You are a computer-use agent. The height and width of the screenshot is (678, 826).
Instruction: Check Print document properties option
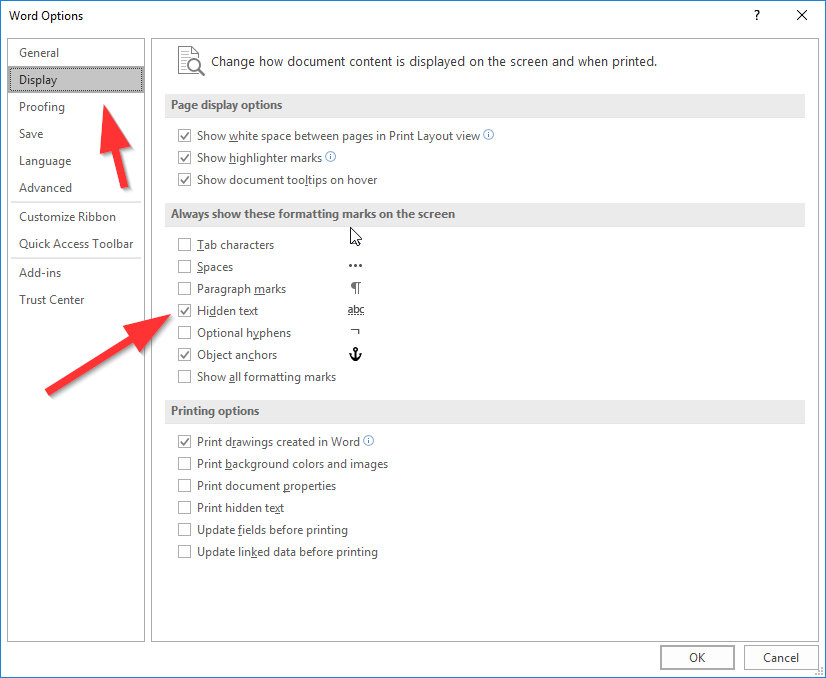coord(184,486)
